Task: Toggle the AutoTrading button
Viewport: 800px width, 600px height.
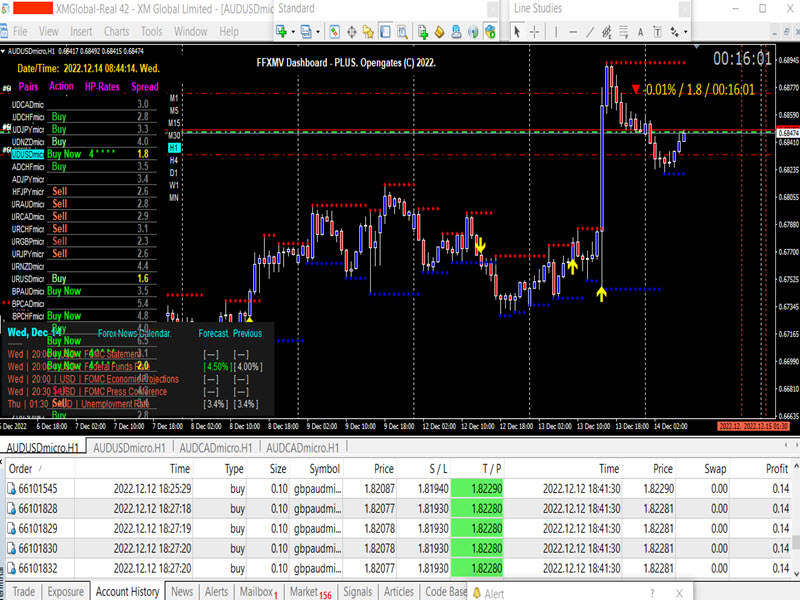Action: tap(490, 32)
